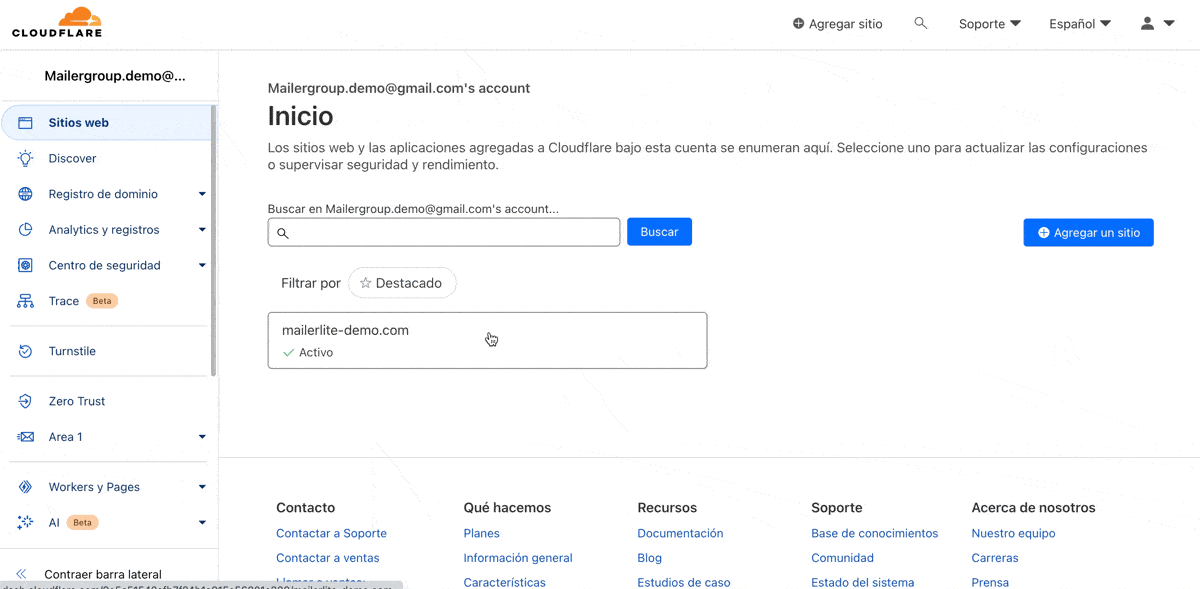Screen dimensions: 1200x589
Task: Click Contraer barra lateral
Action: tap(103, 574)
